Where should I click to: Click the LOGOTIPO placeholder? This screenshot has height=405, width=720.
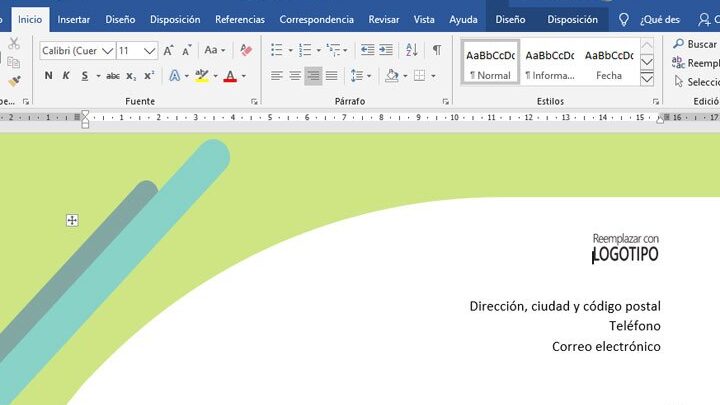625,254
